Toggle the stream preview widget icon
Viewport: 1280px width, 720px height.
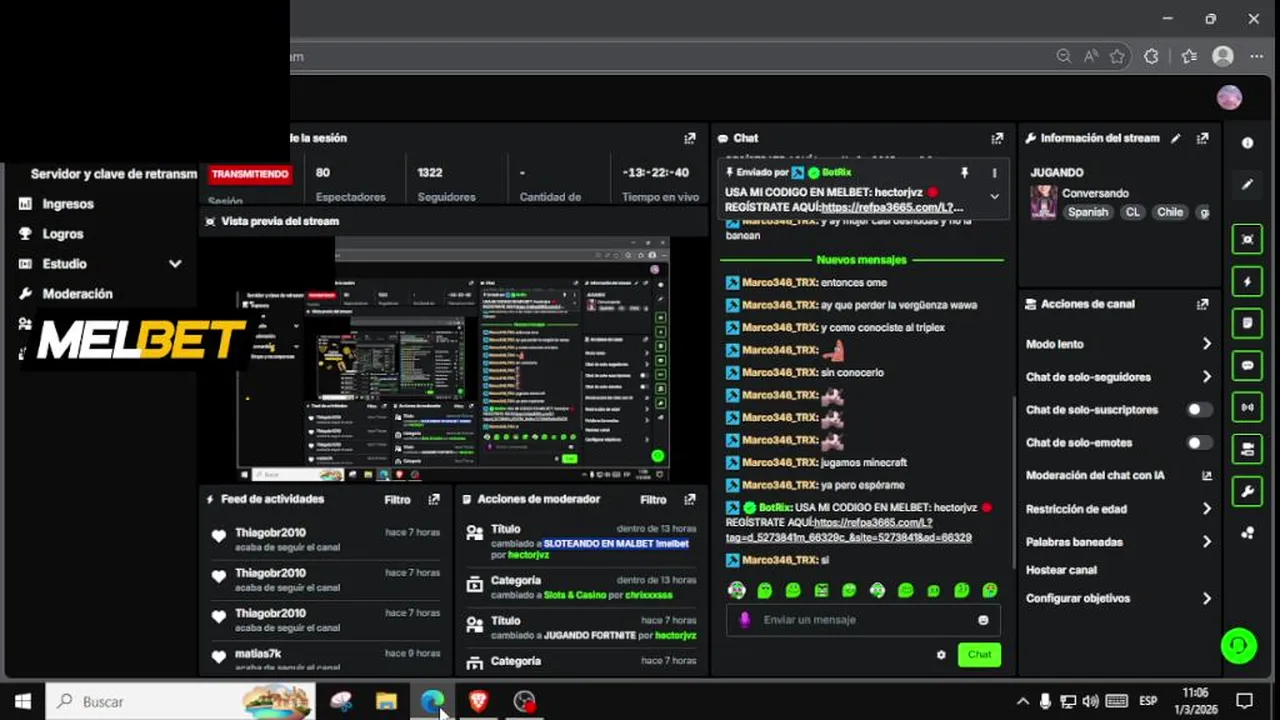(x=1247, y=239)
